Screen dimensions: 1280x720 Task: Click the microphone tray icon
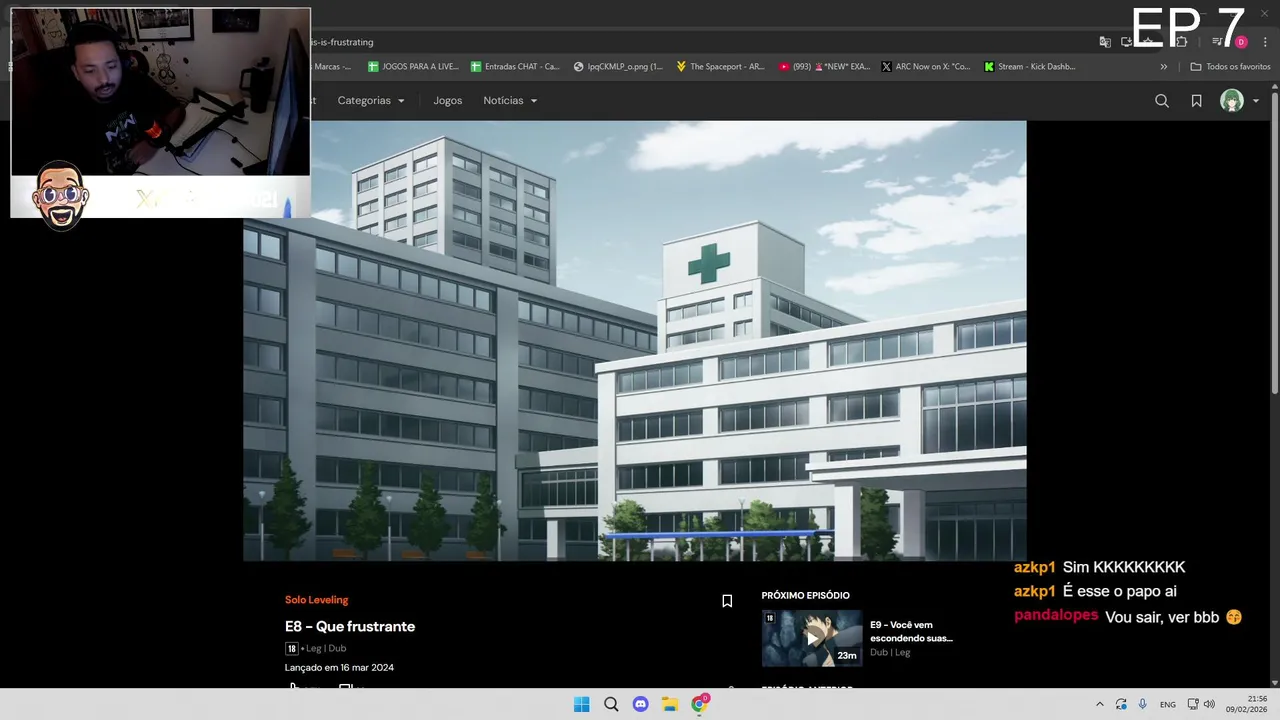coord(1143,704)
